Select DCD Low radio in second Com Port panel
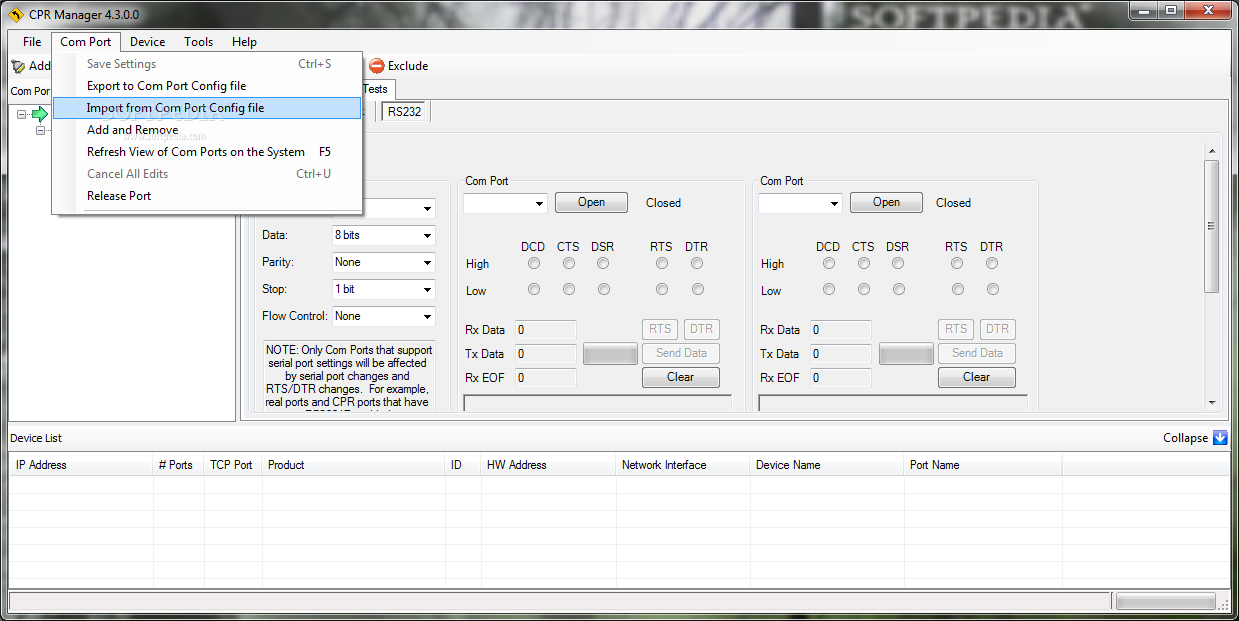The height and width of the screenshot is (621, 1239). [829, 289]
